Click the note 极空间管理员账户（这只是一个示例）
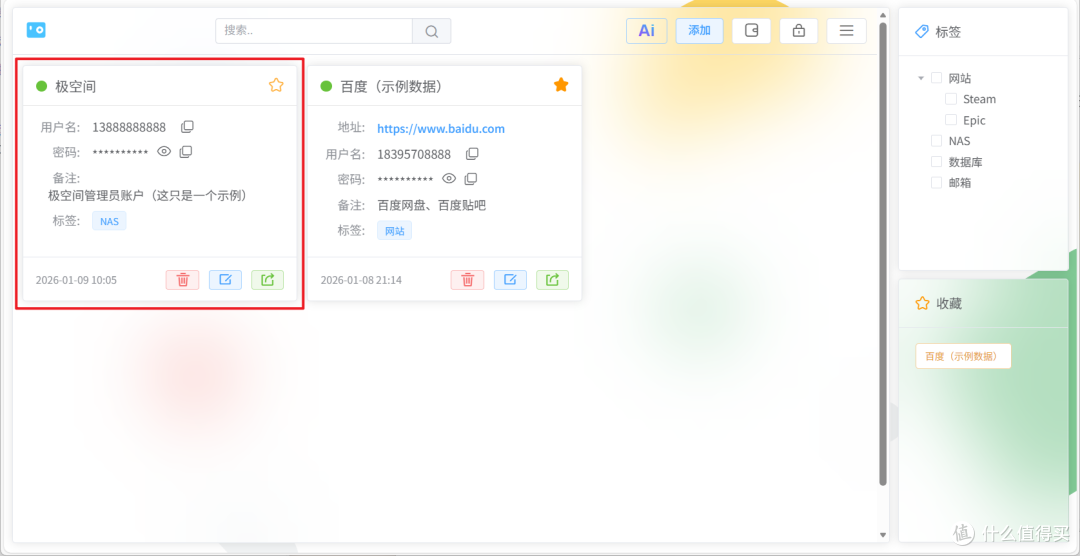Viewport: 1080px width, 556px height. tap(147, 196)
